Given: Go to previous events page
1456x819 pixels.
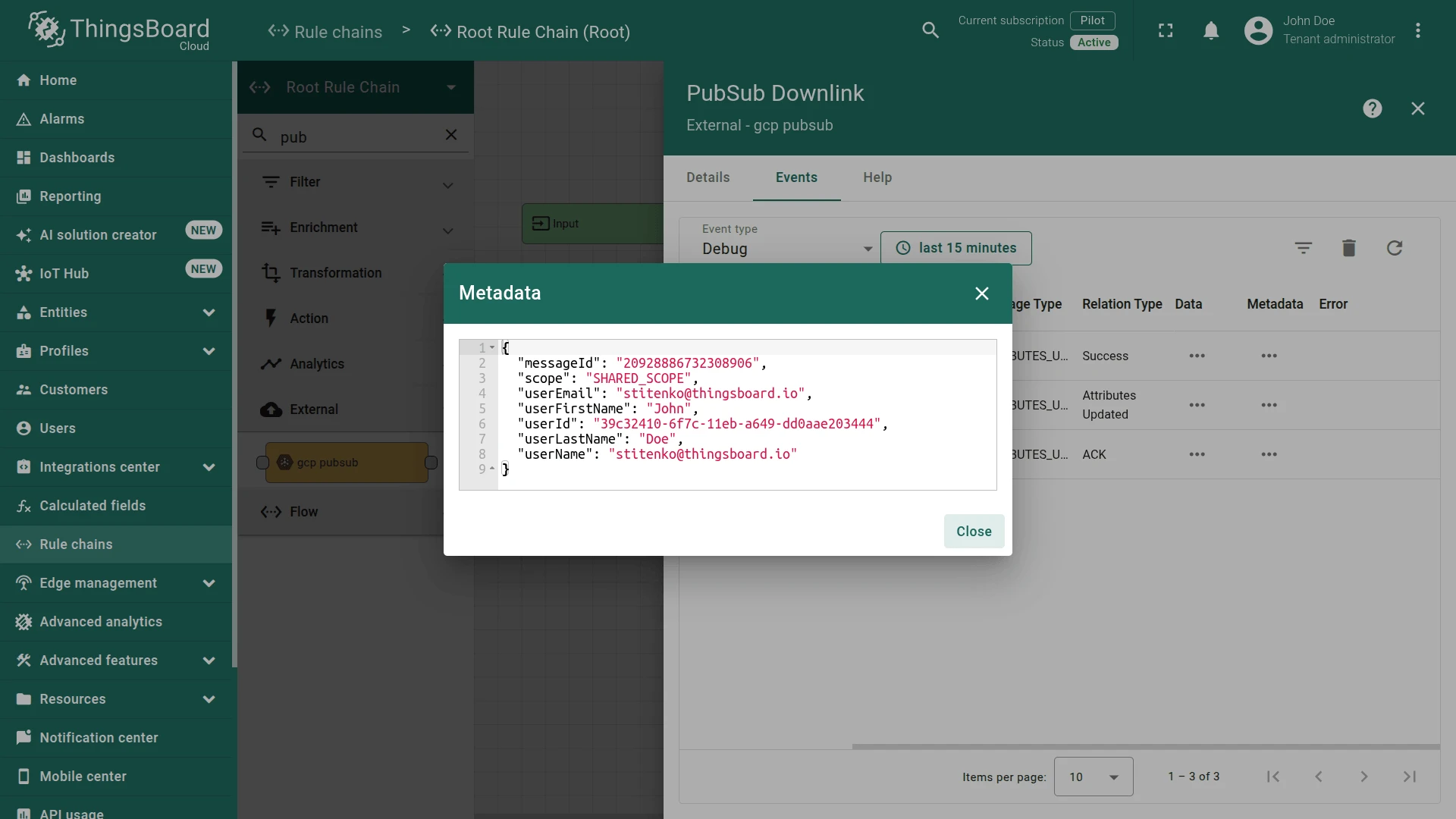Looking at the screenshot, I should [x=1319, y=777].
